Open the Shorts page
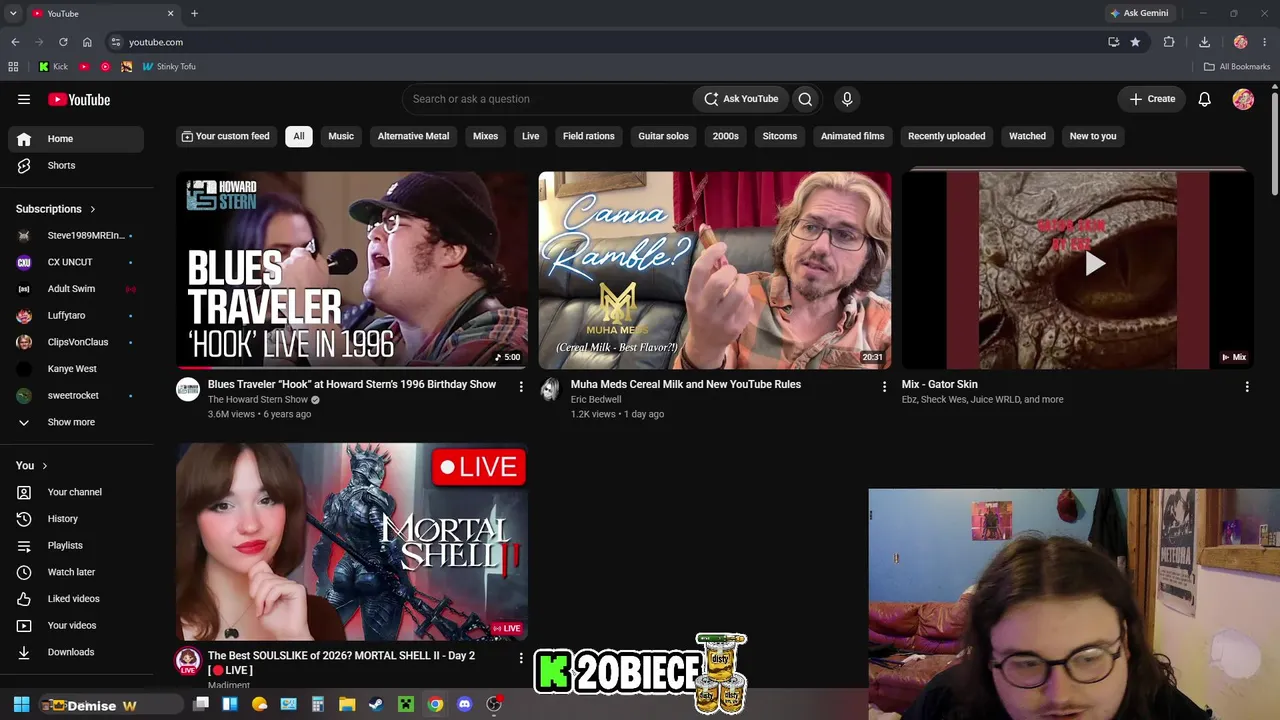Viewport: 1280px width, 720px height. [76, 166]
